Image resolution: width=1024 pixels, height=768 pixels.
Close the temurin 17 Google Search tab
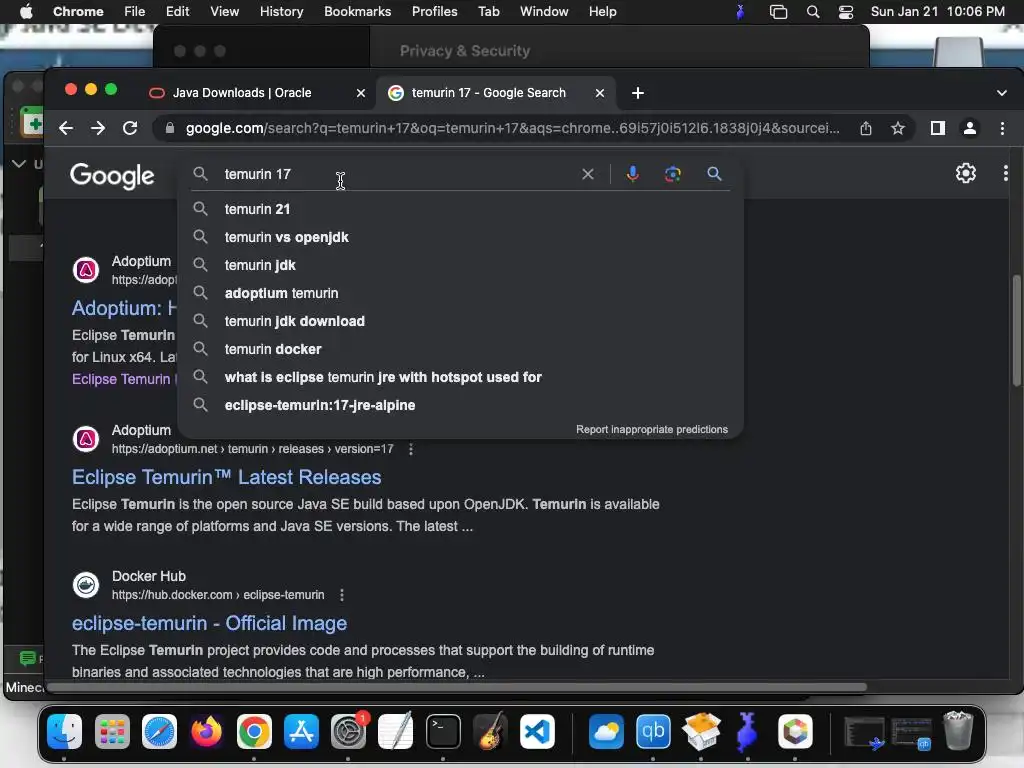(600, 93)
